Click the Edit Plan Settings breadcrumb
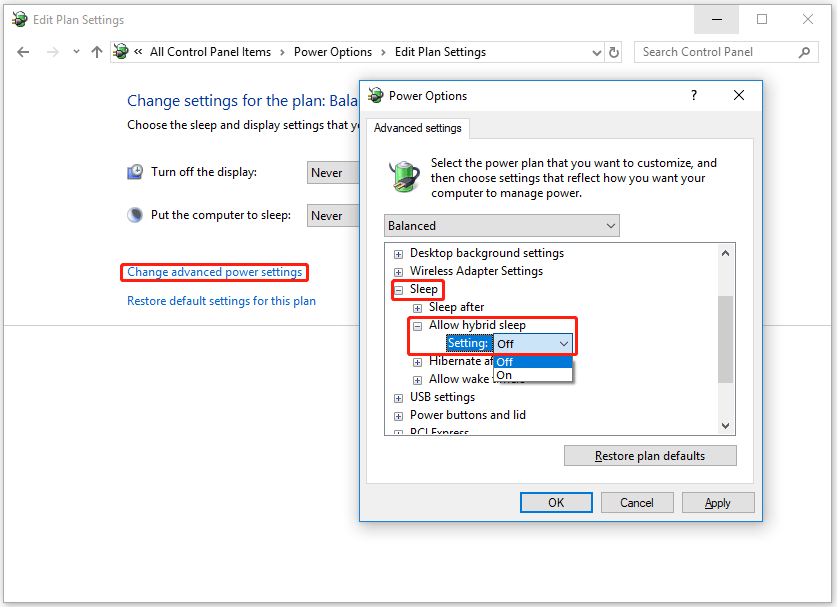The width and height of the screenshot is (837, 607). pyautogui.click(x=440, y=52)
